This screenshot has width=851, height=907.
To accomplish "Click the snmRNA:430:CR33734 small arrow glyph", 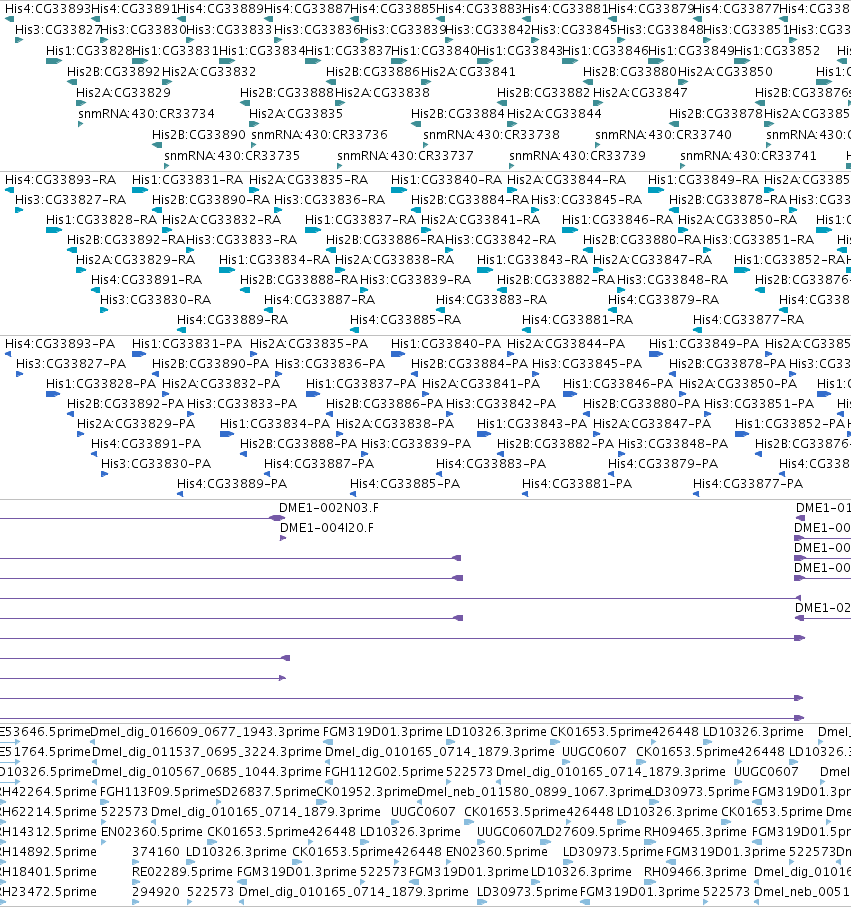I will 80,124.
